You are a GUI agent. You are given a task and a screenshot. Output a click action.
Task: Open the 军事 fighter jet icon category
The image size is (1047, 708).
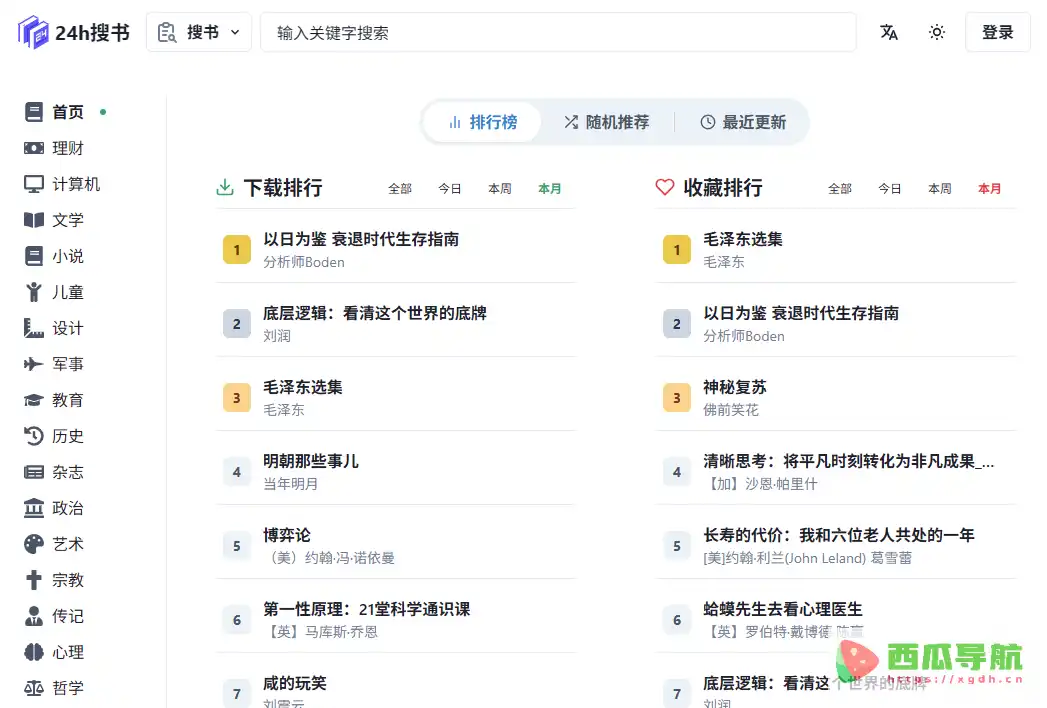click(x=33, y=364)
